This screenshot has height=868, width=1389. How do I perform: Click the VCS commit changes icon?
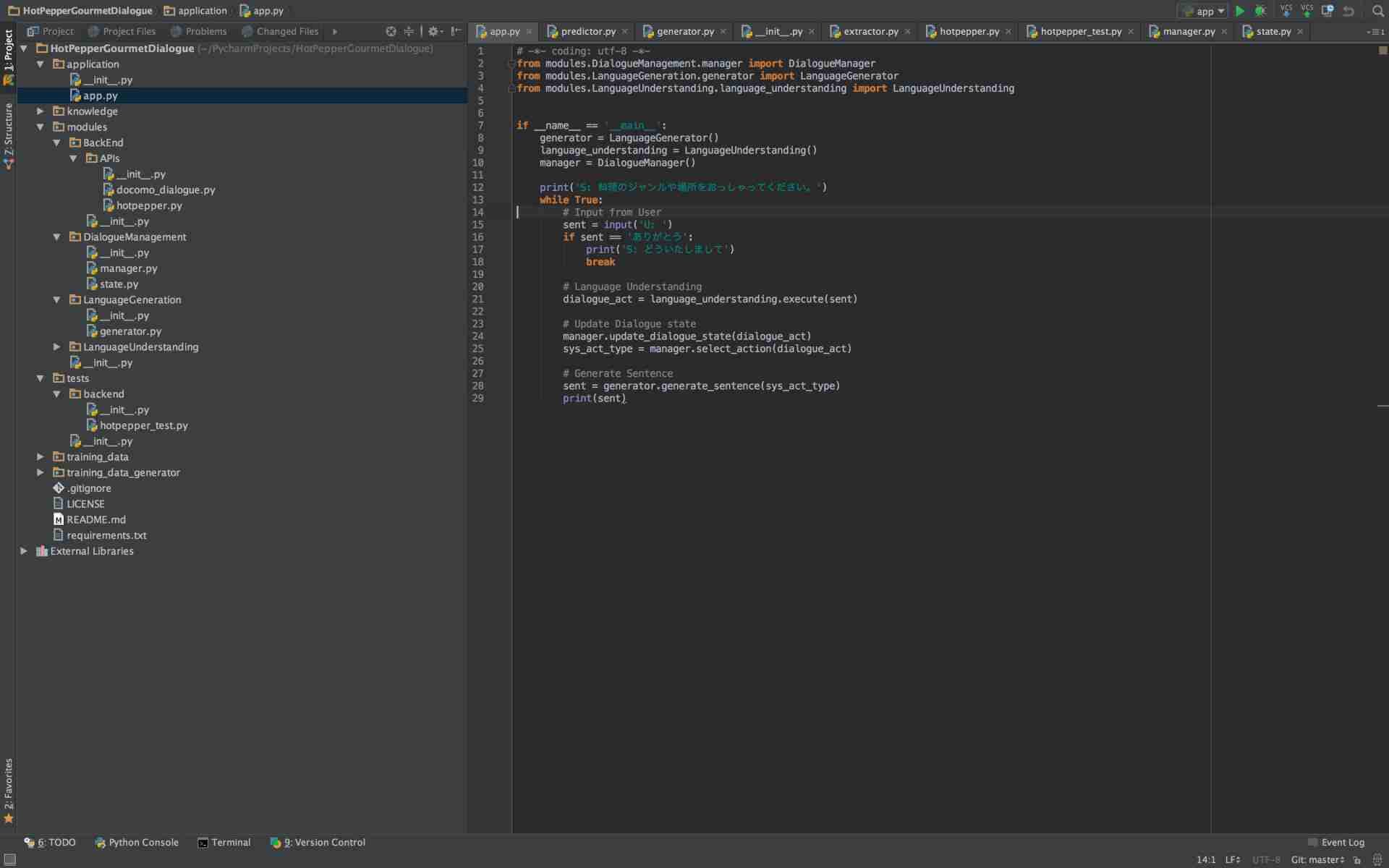coord(1307,11)
